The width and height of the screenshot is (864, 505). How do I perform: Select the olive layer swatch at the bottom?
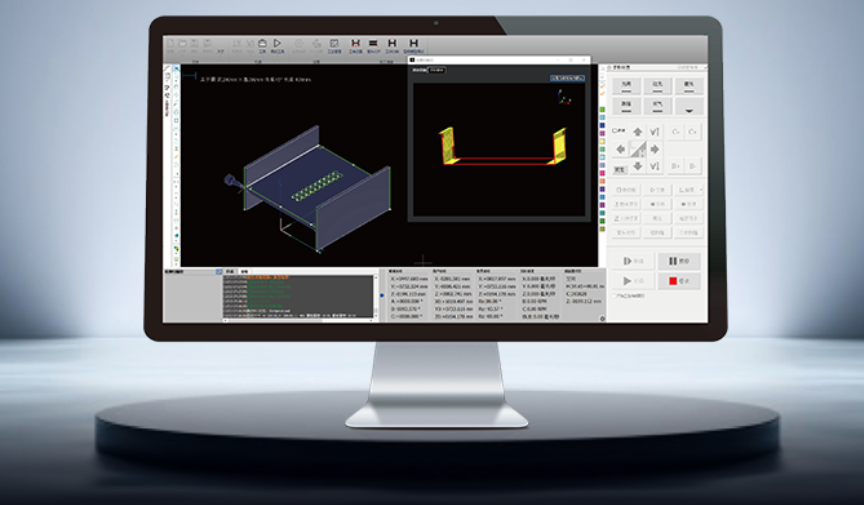[602, 229]
